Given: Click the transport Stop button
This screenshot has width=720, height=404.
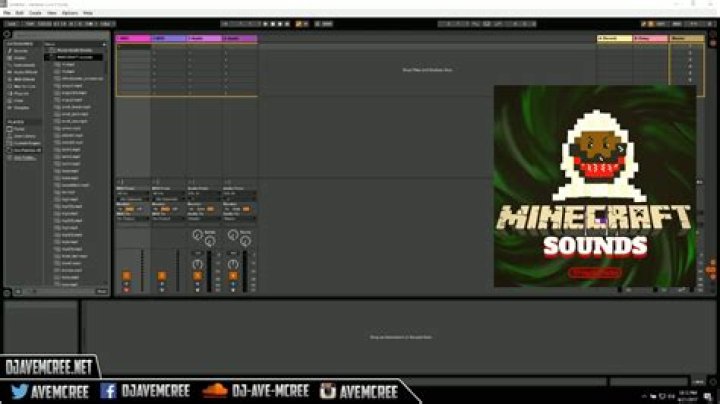Looking at the screenshot, I should pyautogui.click(x=273, y=24).
